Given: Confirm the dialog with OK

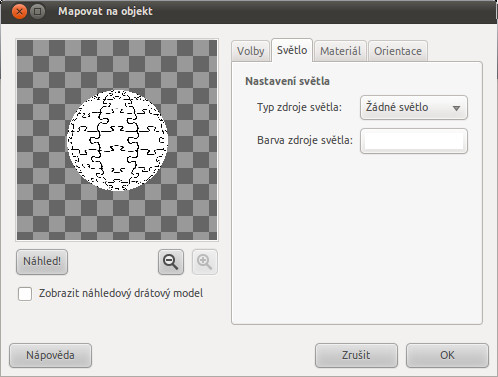Looking at the screenshot, I should coord(447,355).
